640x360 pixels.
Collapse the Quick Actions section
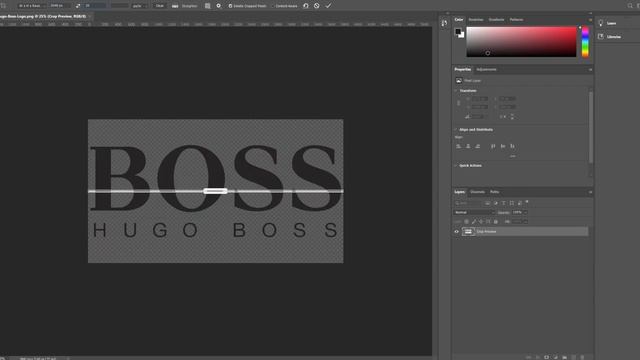click(x=456, y=166)
